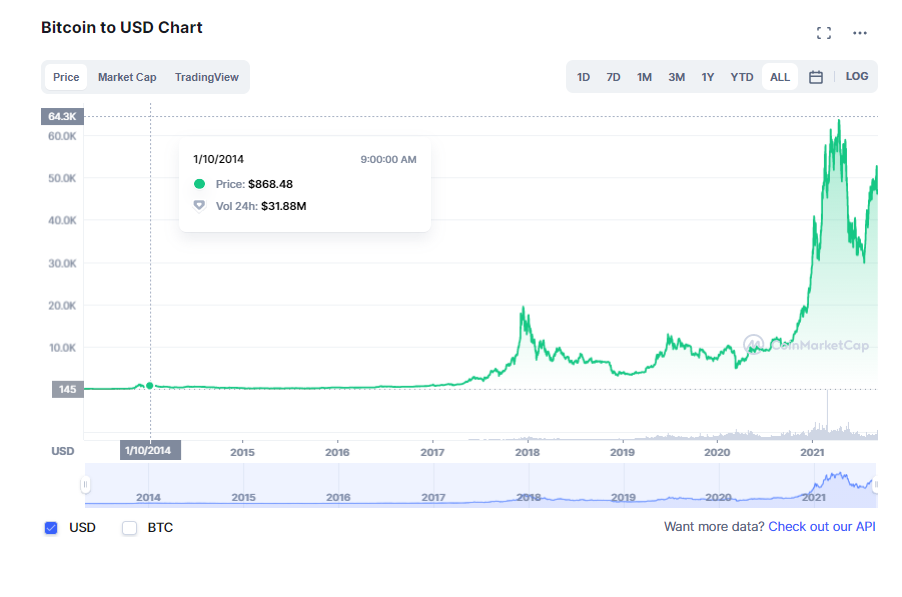Click the Price: $868.48 tooltip value

tap(254, 184)
